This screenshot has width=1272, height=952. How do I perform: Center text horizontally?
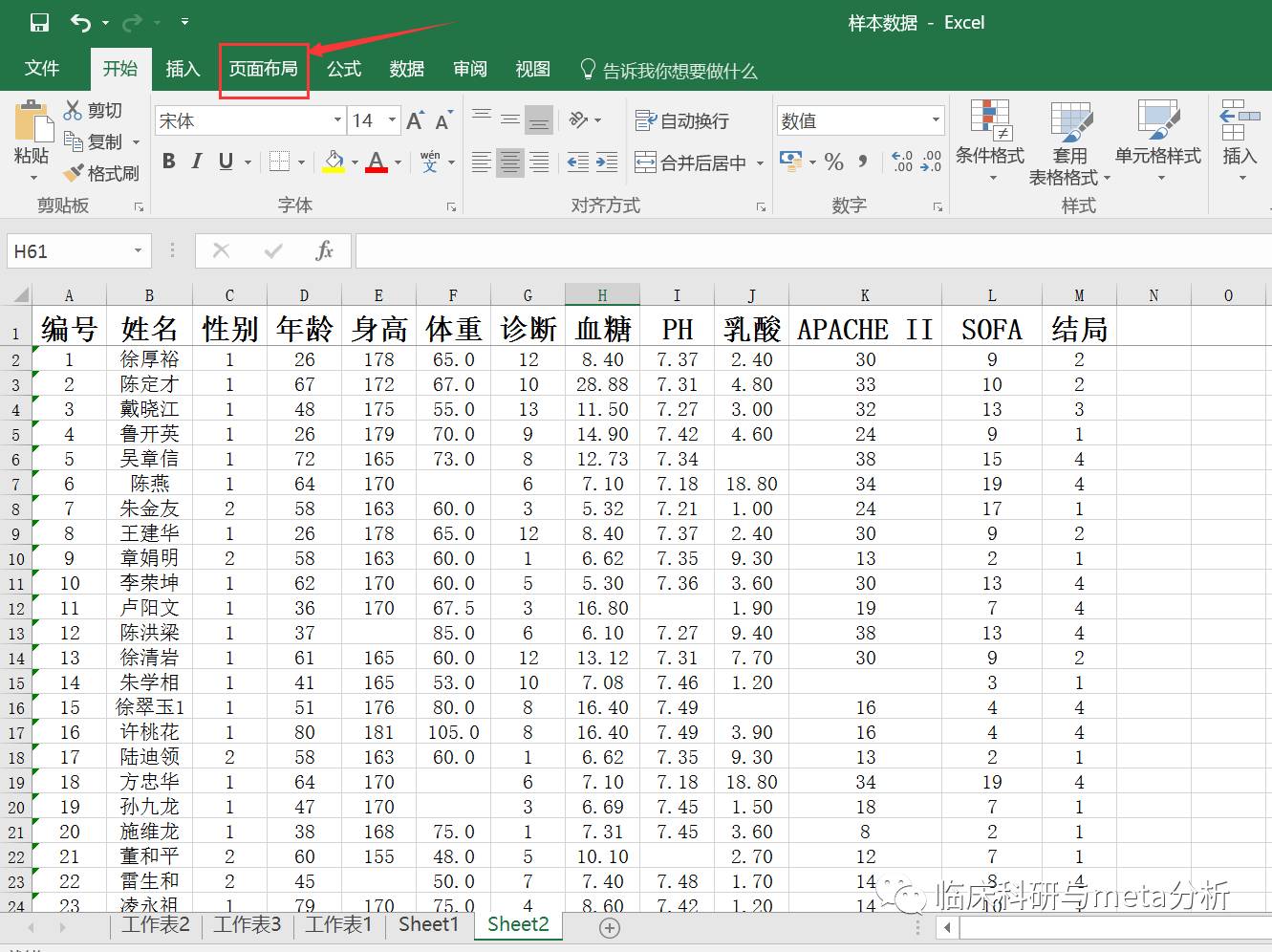pyautogui.click(x=510, y=162)
